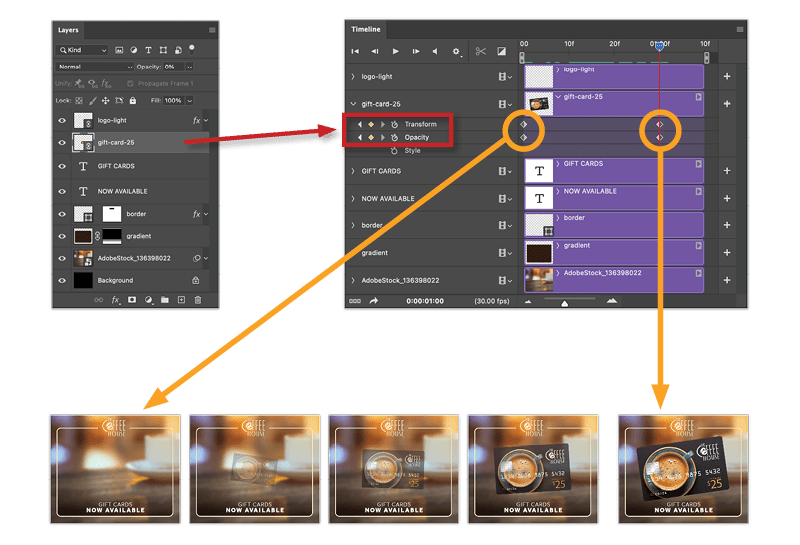The height and width of the screenshot is (545, 800).
Task: Open gift-card-25 track filmstrip menu
Action: click(x=505, y=104)
